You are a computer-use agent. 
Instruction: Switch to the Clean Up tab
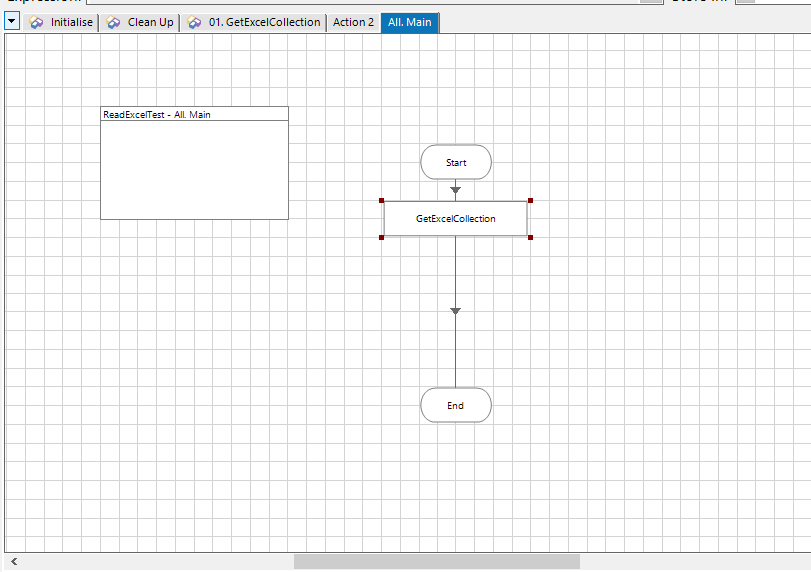(x=140, y=22)
